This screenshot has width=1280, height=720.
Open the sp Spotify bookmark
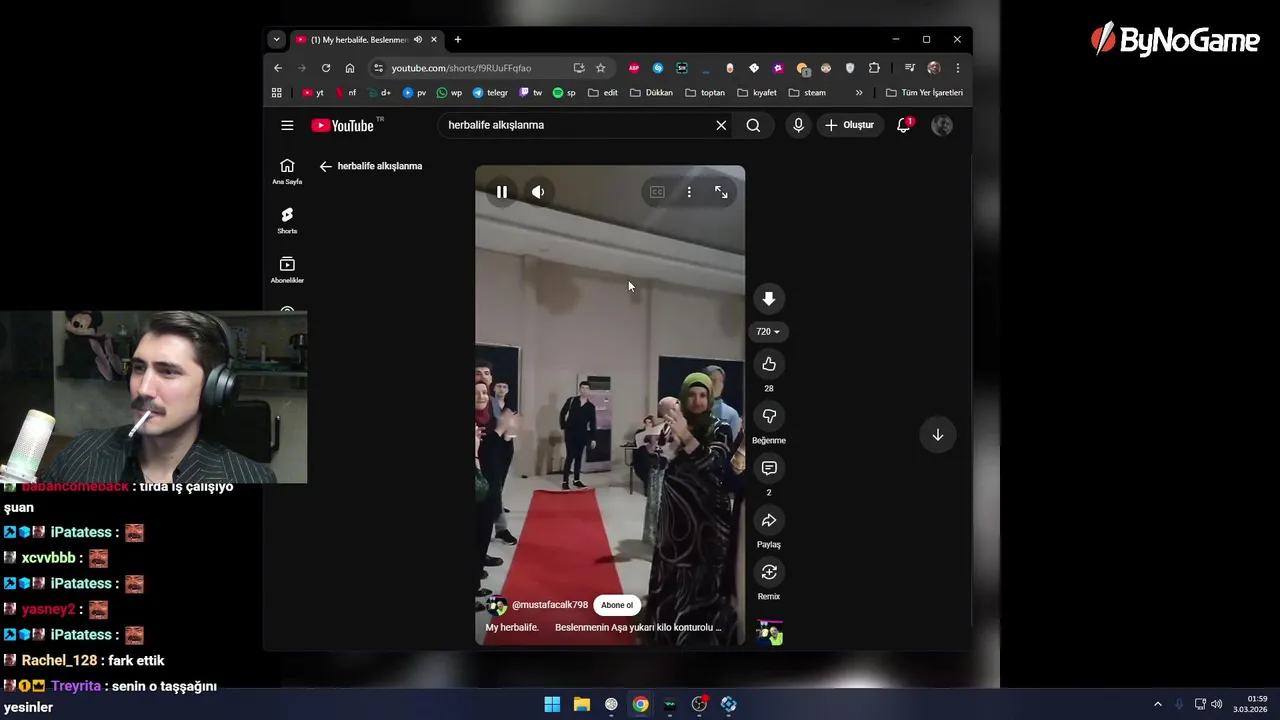point(564,93)
